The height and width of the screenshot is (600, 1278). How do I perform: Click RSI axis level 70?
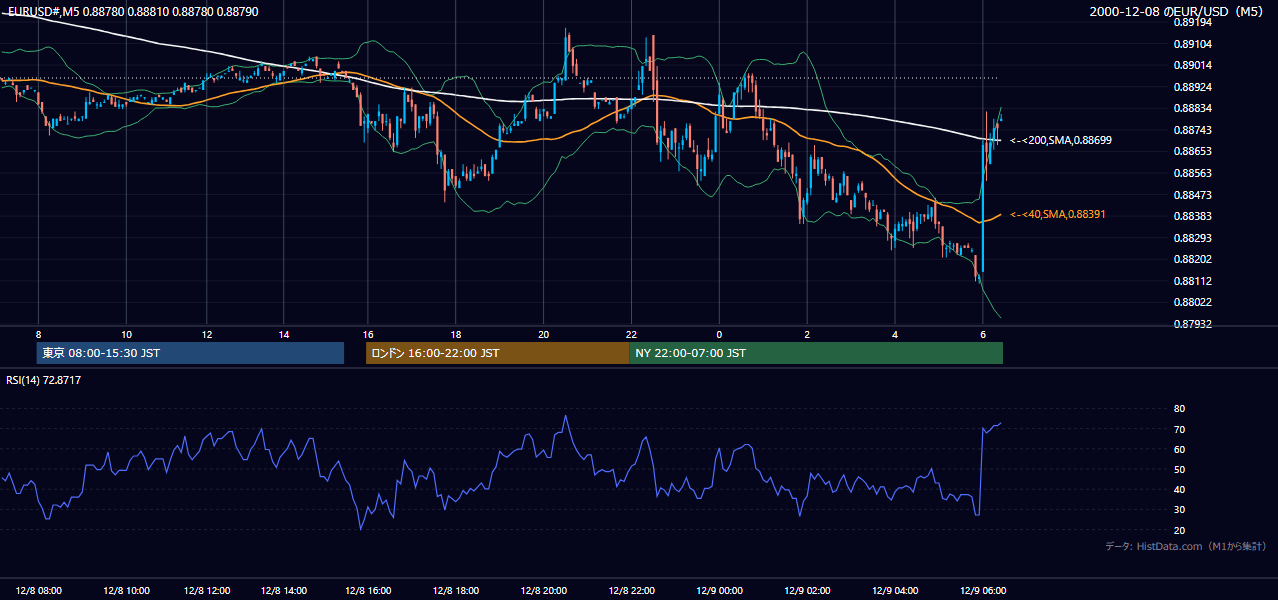1179,429
